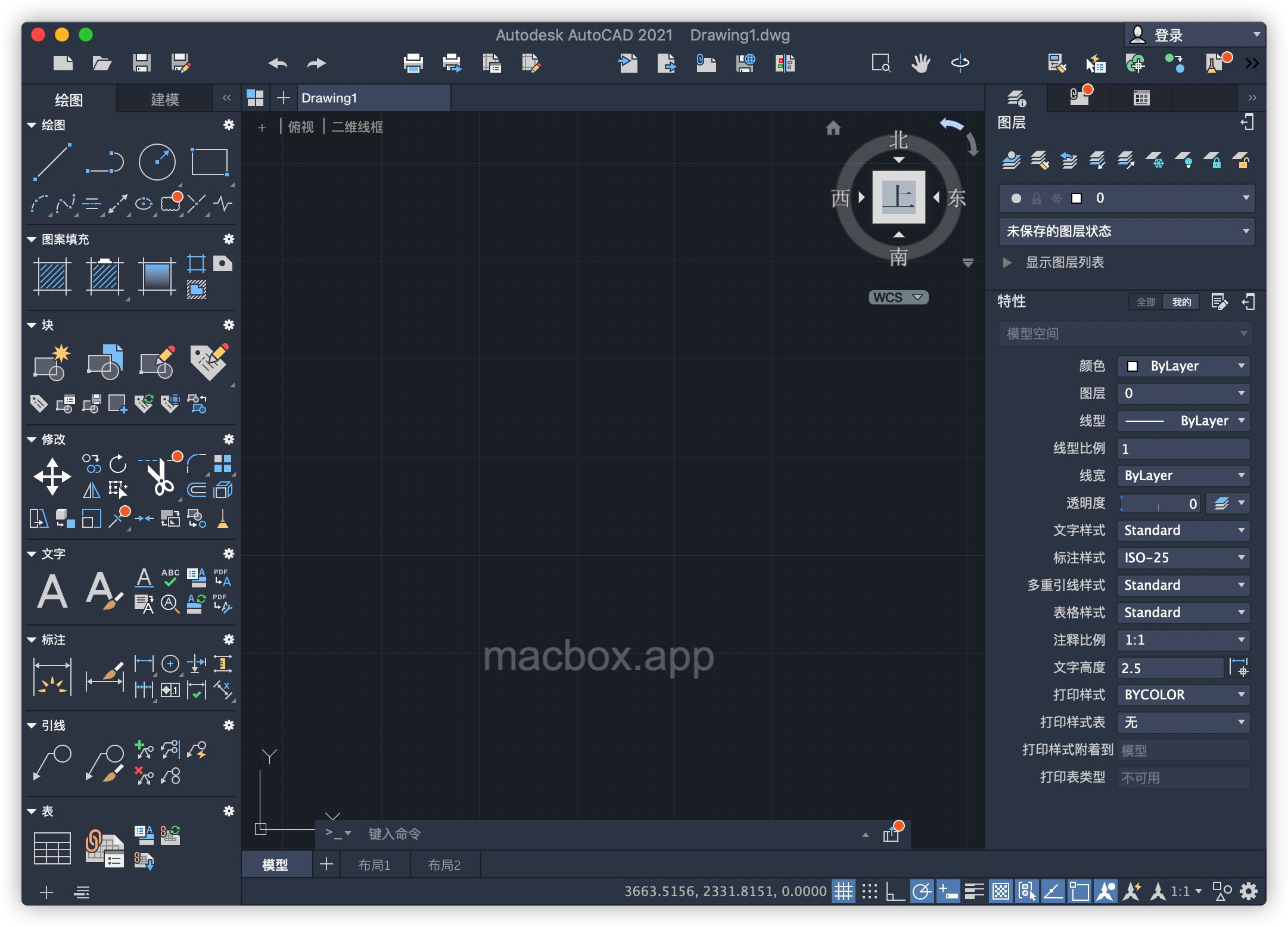
Task: Select the Drawing1 file tab
Action: pos(373,98)
